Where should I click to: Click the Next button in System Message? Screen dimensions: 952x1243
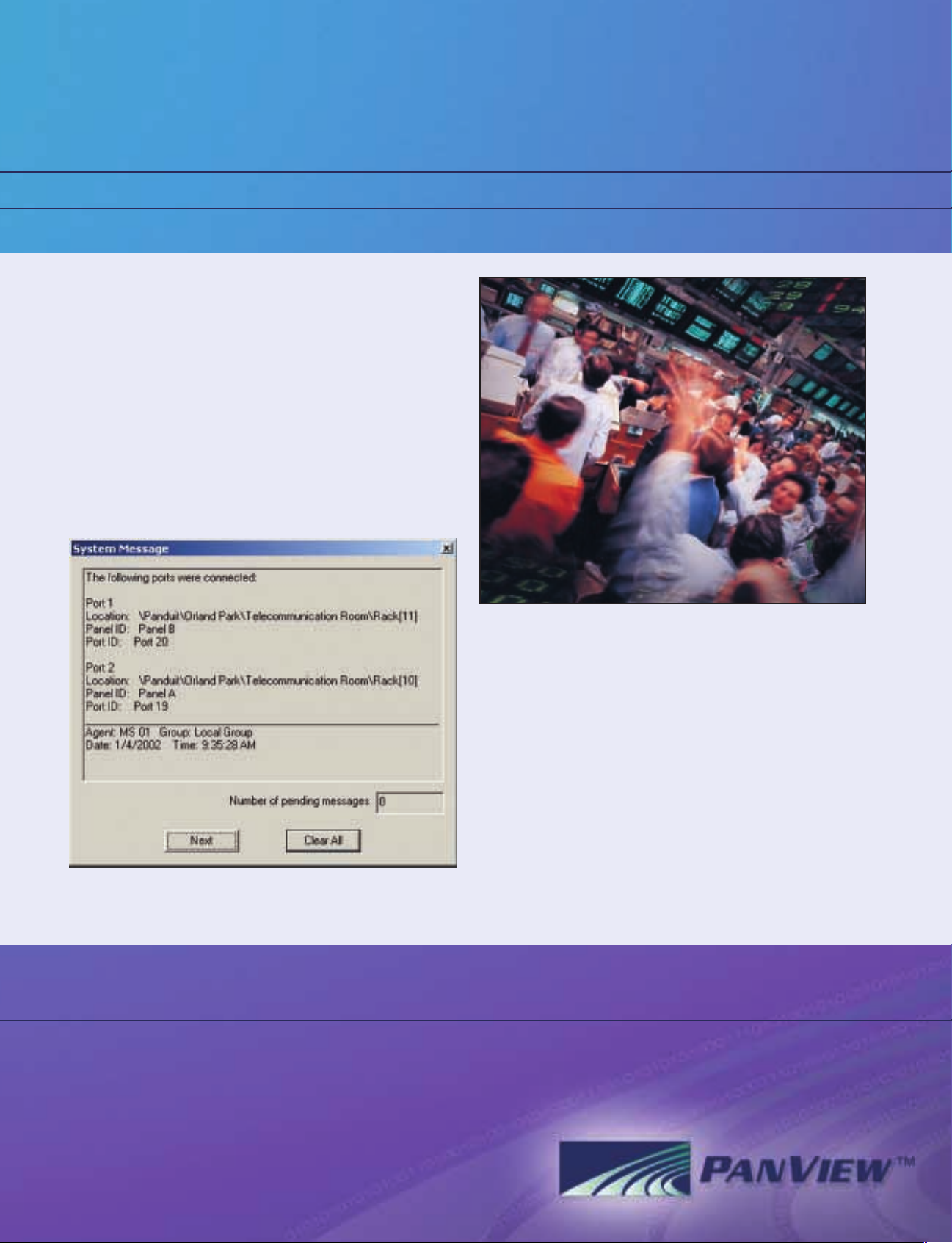202,841
